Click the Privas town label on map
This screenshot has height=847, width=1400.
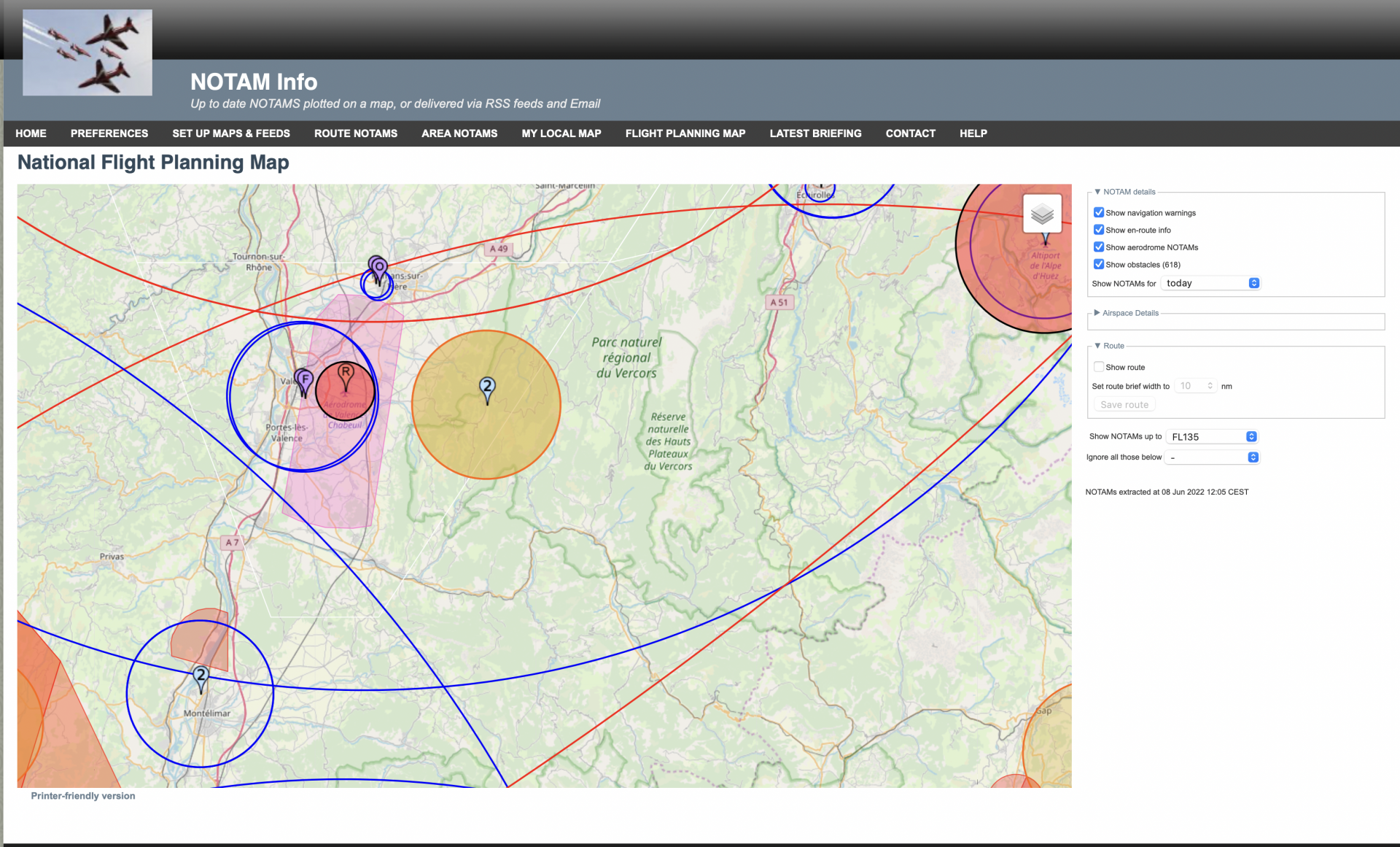click(x=112, y=556)
